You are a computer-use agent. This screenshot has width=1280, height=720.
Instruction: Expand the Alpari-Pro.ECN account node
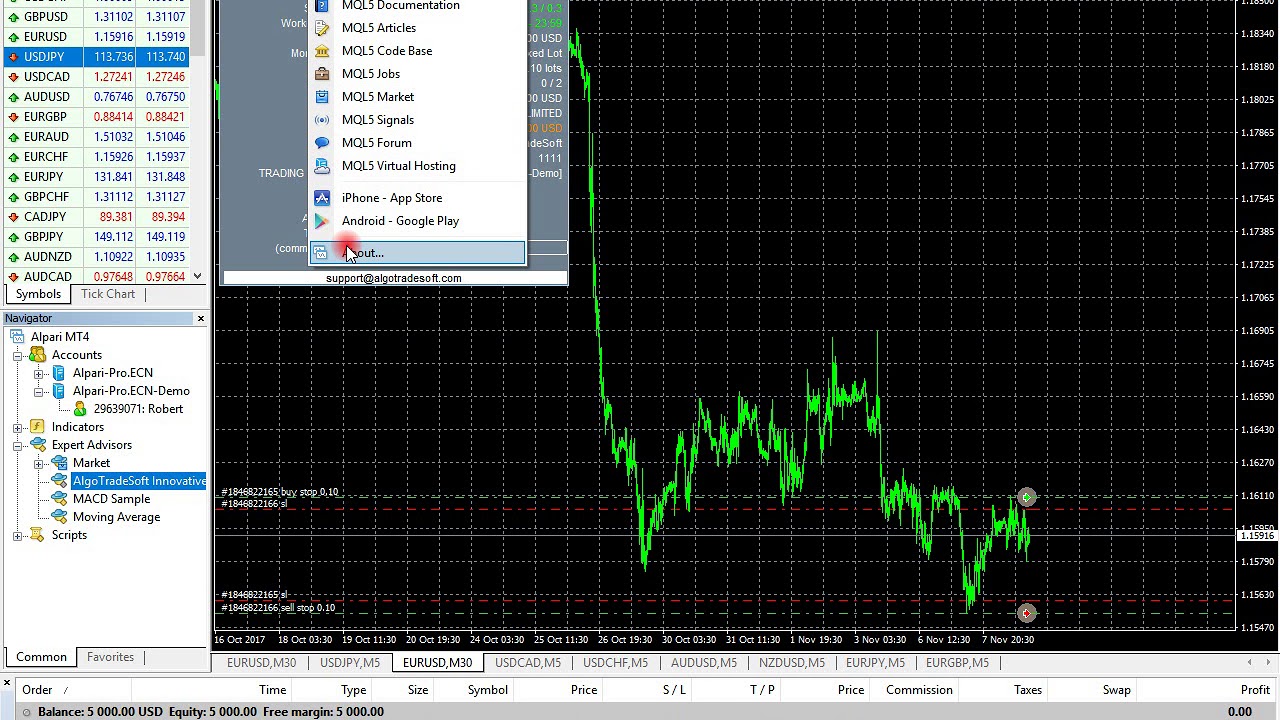click(x=38, y=373)
